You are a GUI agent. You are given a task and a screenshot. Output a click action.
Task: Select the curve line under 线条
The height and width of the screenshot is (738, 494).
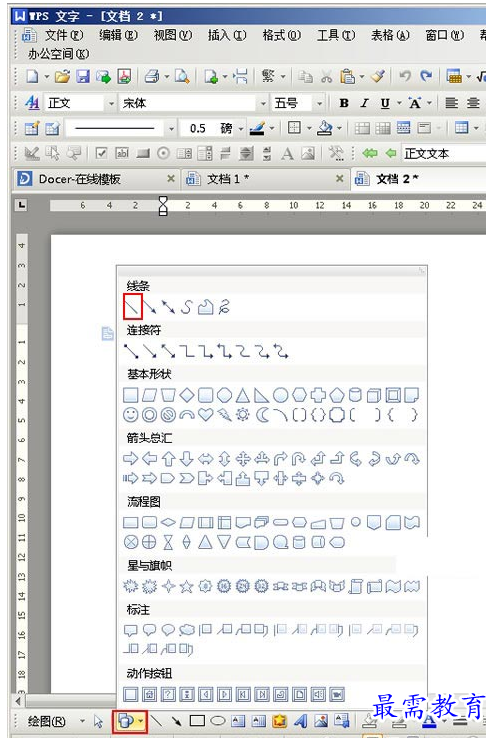pos(187,307)
